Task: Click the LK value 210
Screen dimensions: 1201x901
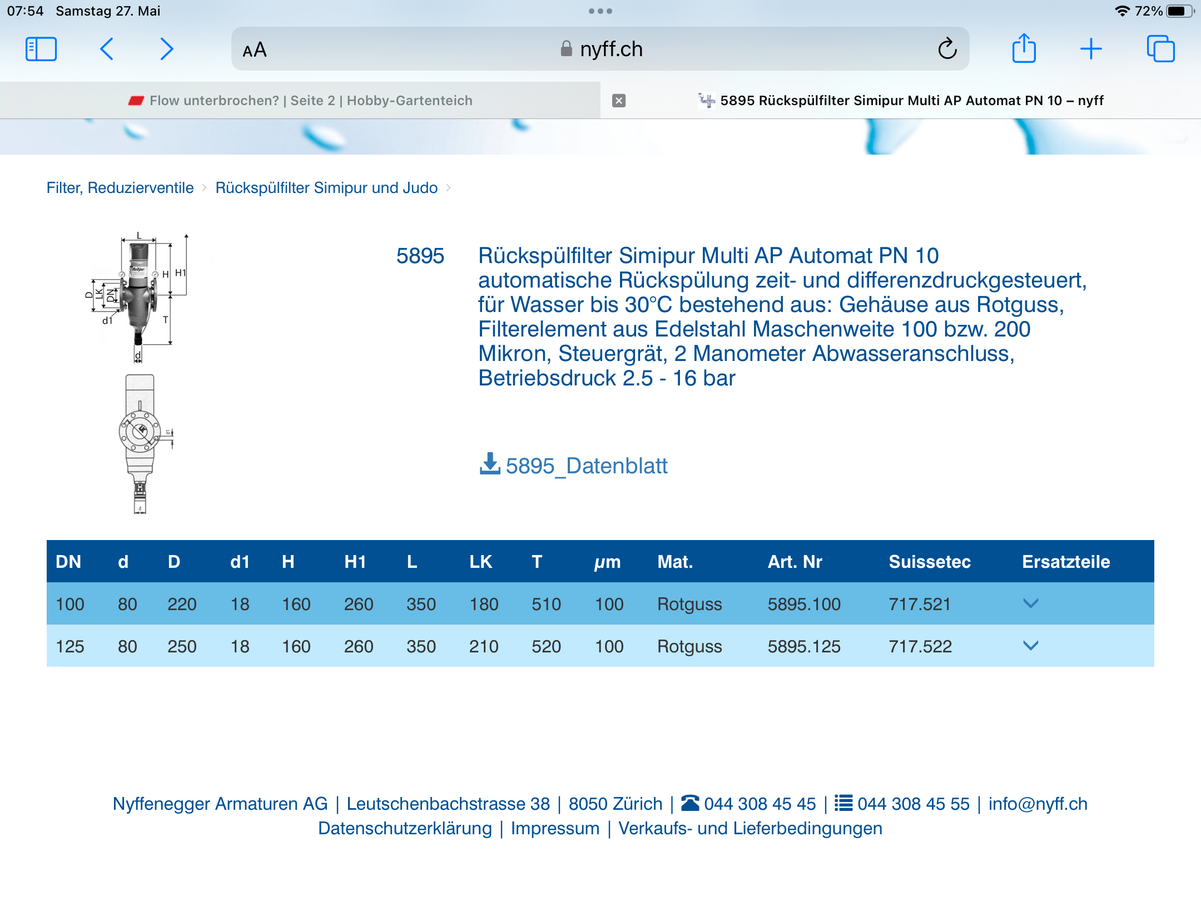Action: click(484, 646)
